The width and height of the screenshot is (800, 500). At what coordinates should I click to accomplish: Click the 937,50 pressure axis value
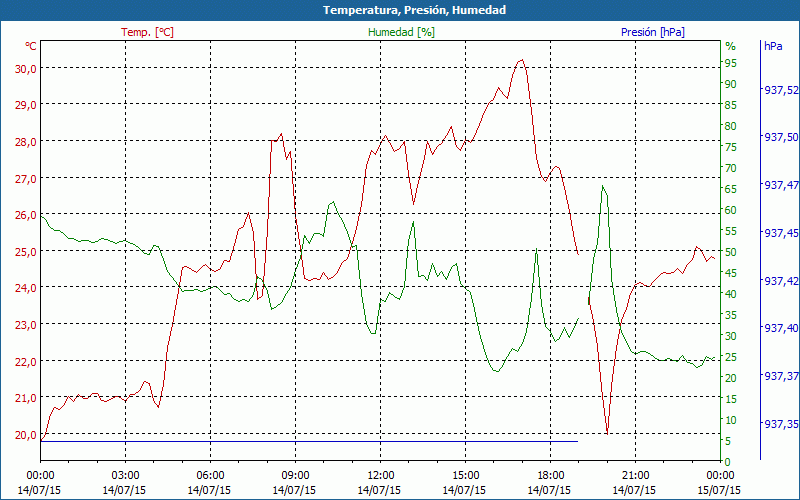(781, 137)
